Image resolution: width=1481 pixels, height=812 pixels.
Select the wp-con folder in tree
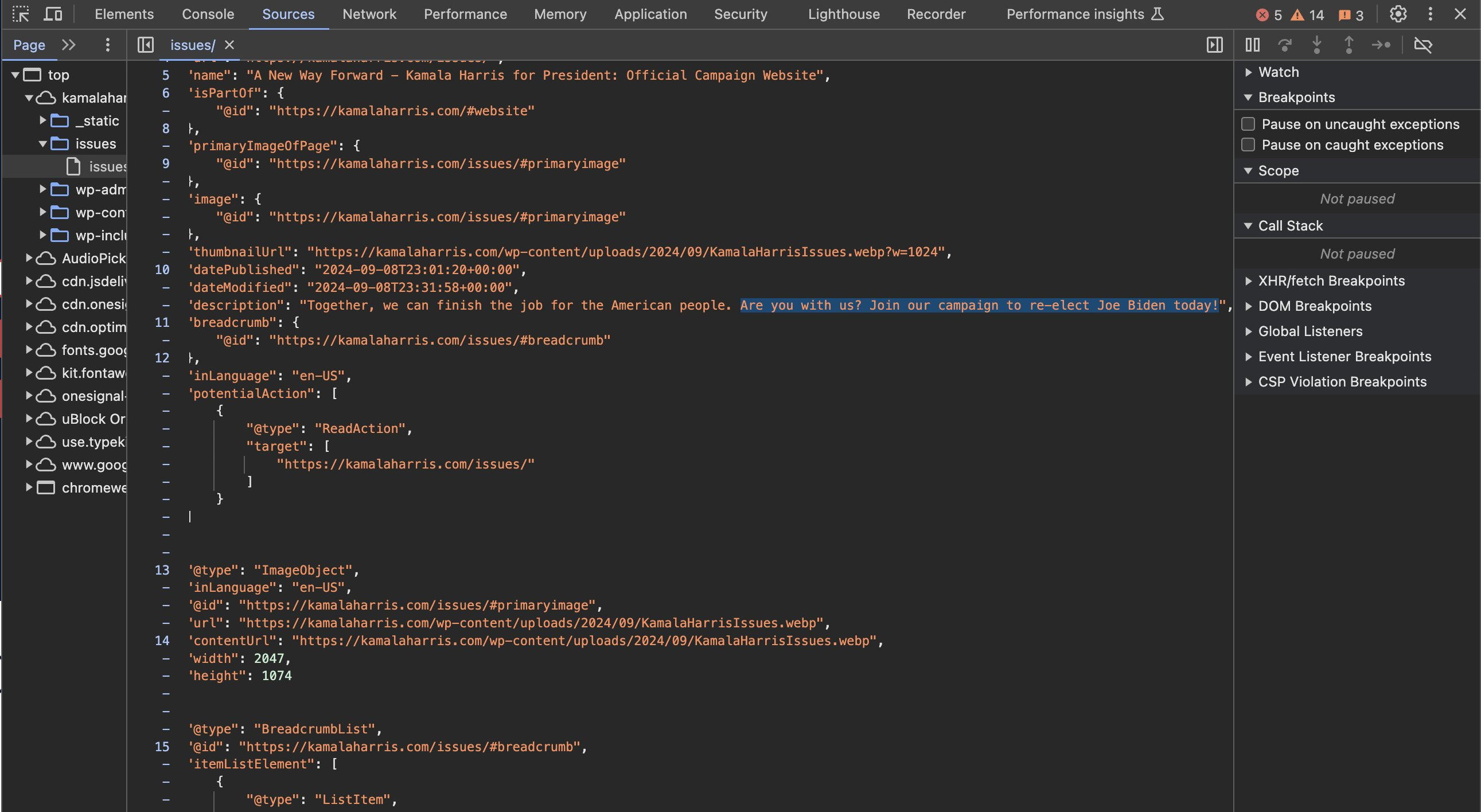click(100, 213)
